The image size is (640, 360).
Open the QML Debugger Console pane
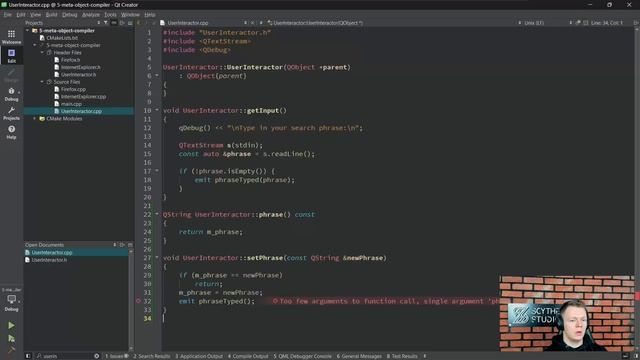(x=302, y=356)
